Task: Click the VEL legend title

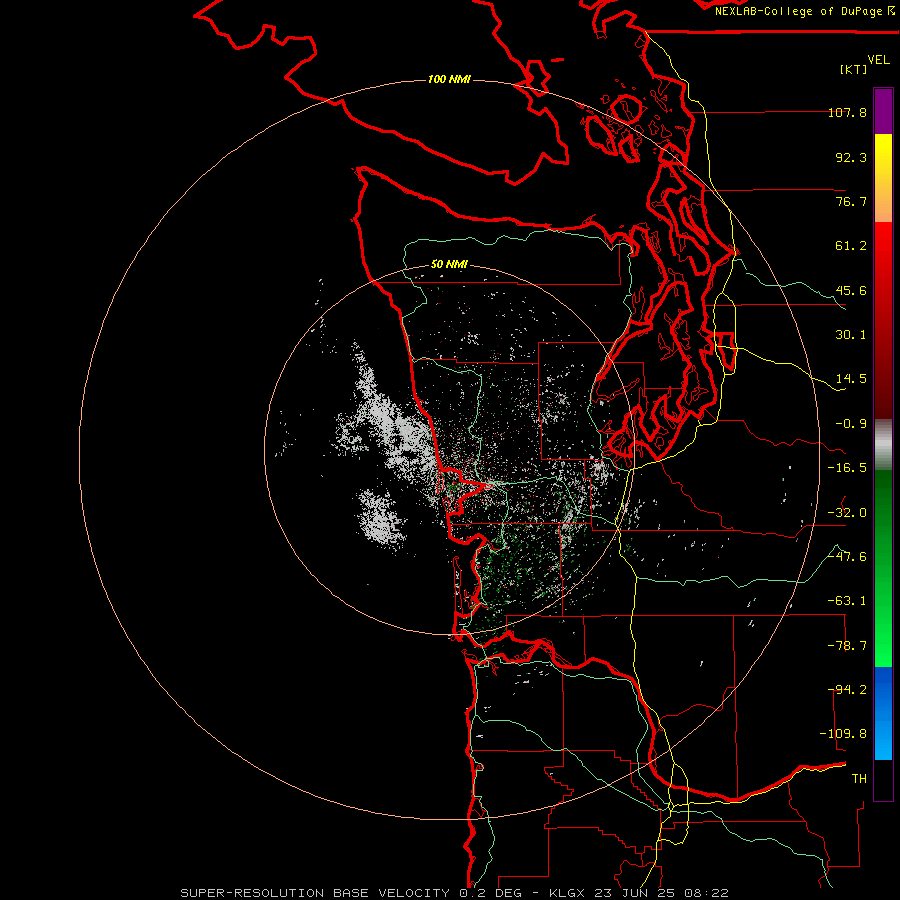Action: [x=878, y=60]
